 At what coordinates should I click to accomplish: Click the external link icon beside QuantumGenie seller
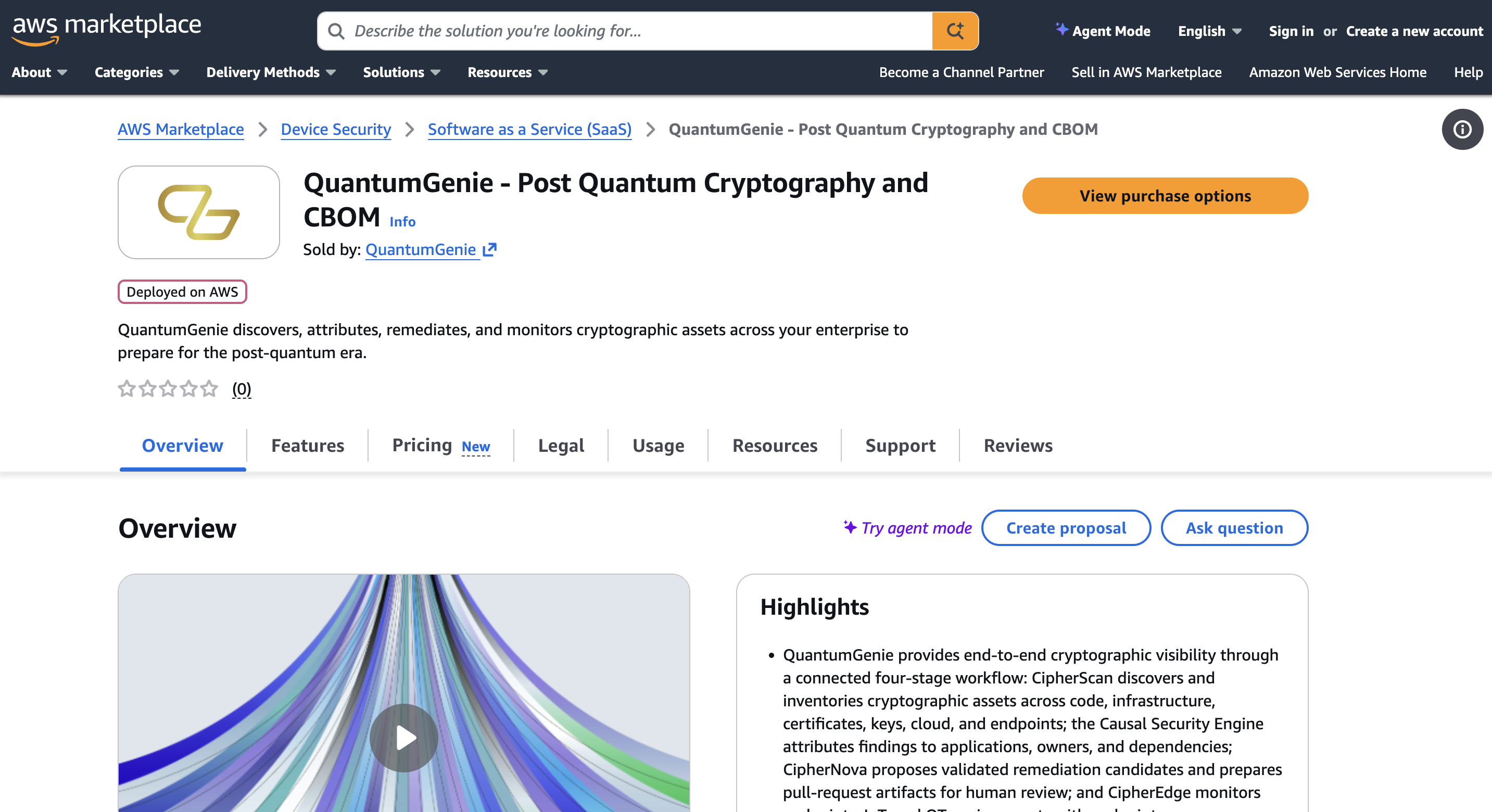point(490,250)
